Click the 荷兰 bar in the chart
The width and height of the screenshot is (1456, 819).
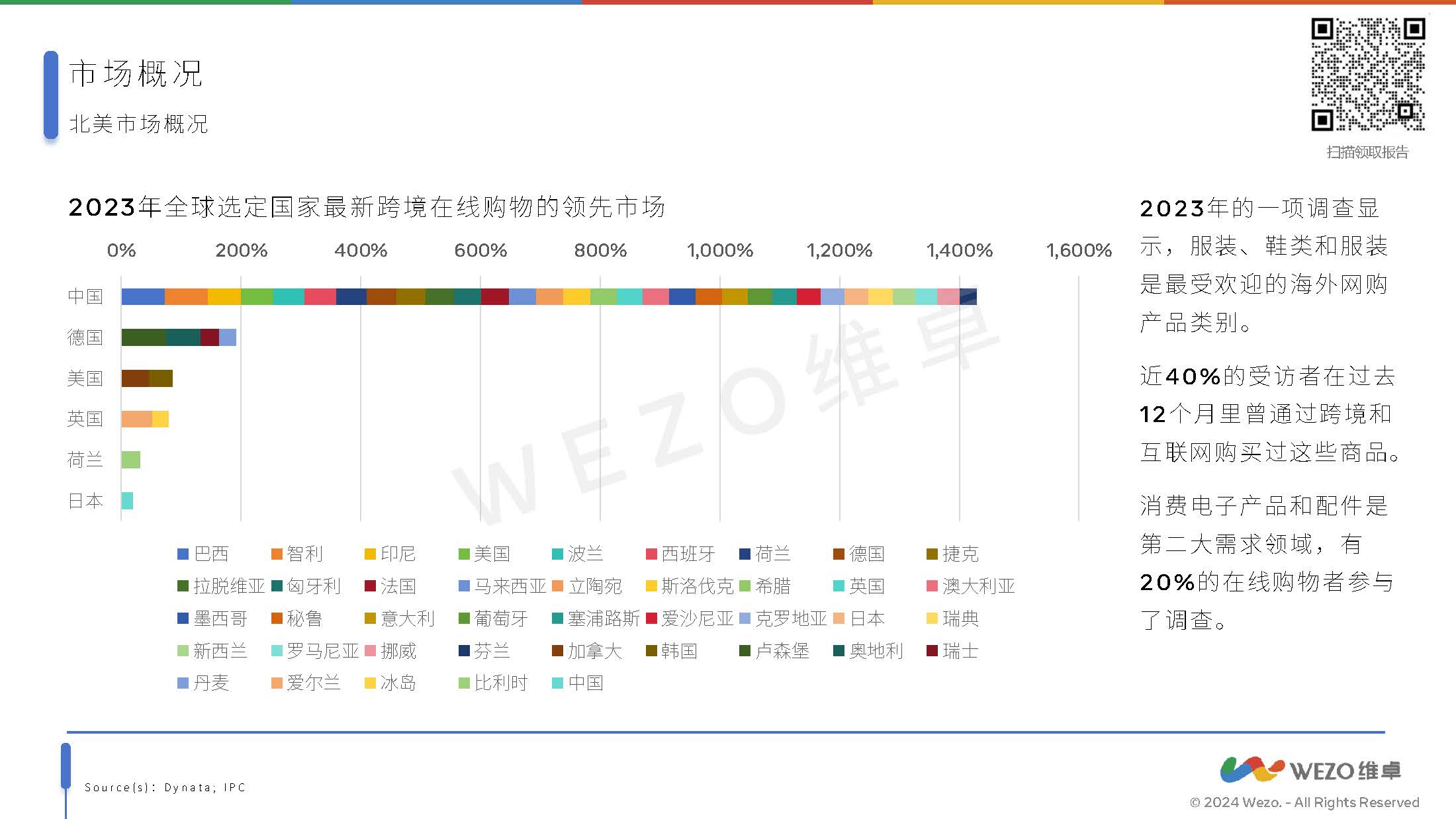[131, 460]
